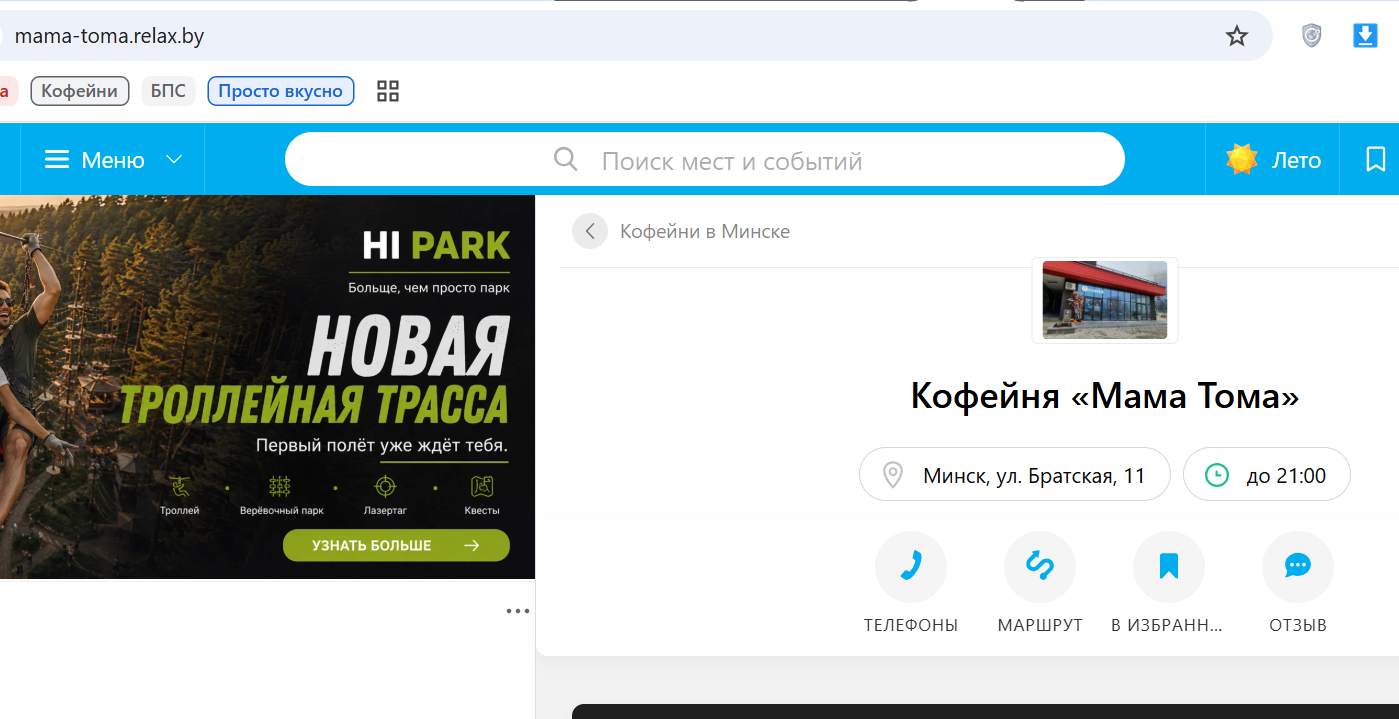Click the HI PARK logo on banner

tap(436, 246)
